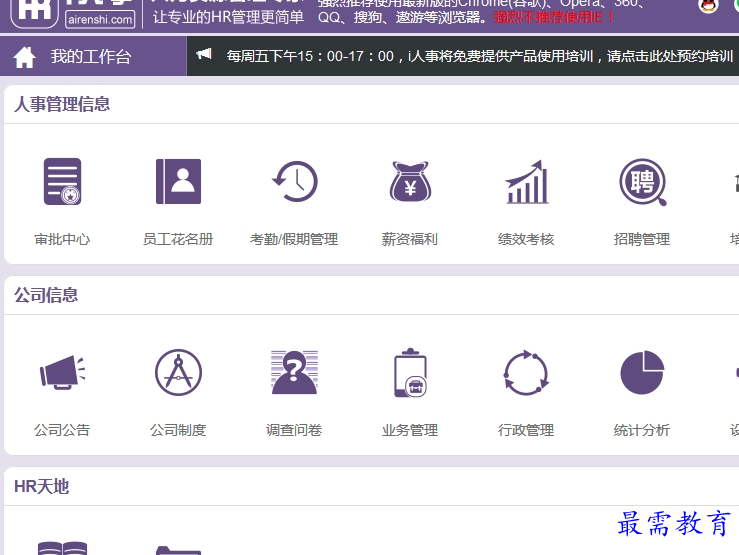This screenshot has height=555, width=739.
Task: Click the training notice about 每周五下午15:00-17:00
Action: (480, 57)
